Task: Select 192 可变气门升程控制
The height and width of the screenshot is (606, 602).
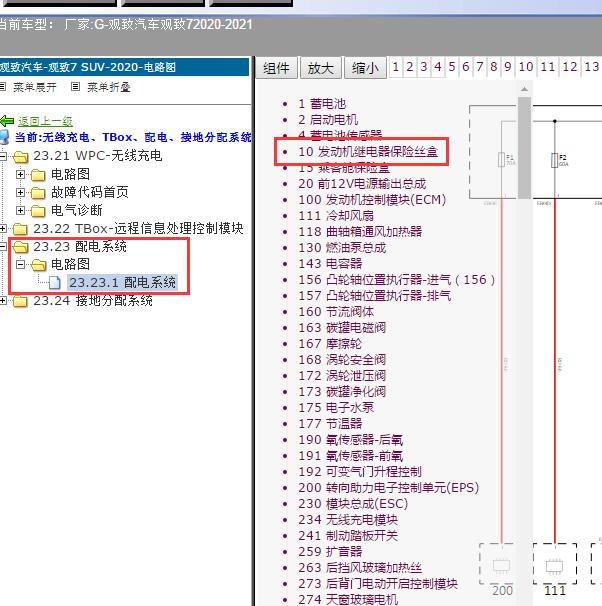Action: click(360, 472)
